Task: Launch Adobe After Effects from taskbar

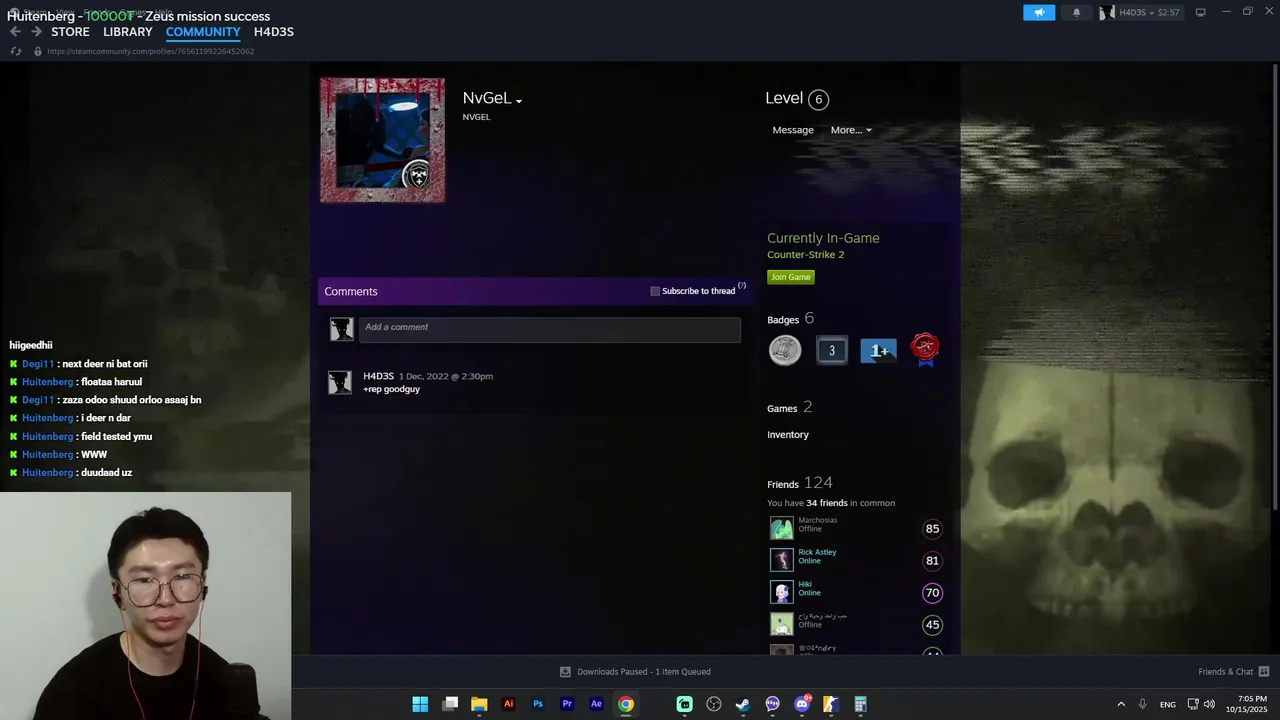Action: tap(596, 704)
